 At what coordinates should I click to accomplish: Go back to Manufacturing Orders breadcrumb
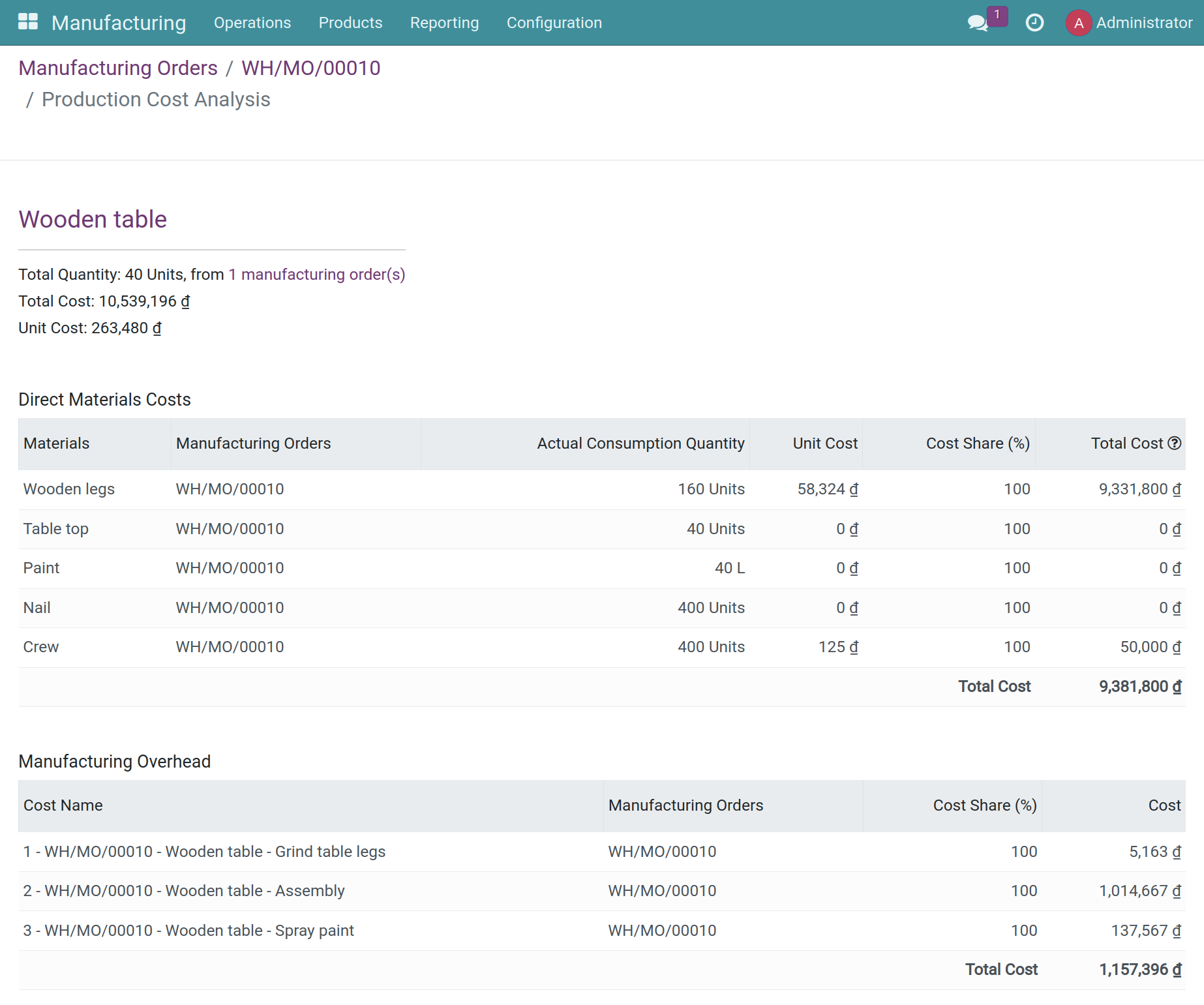click(118, 68)
